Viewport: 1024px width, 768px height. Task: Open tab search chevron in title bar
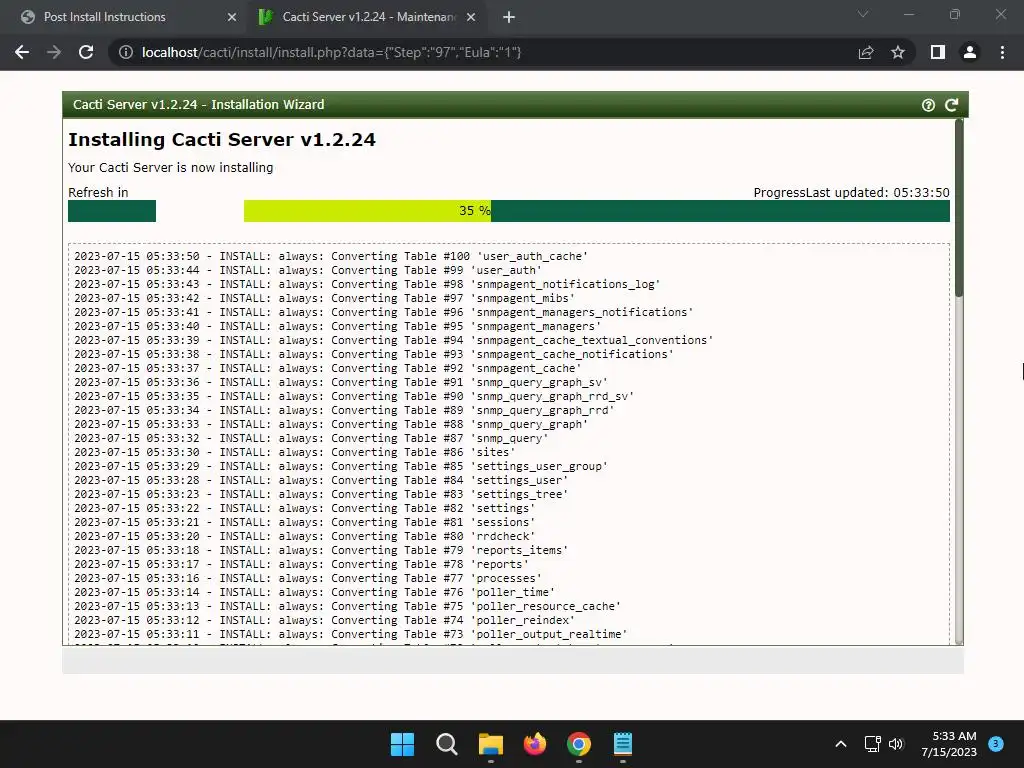[863, 14]
